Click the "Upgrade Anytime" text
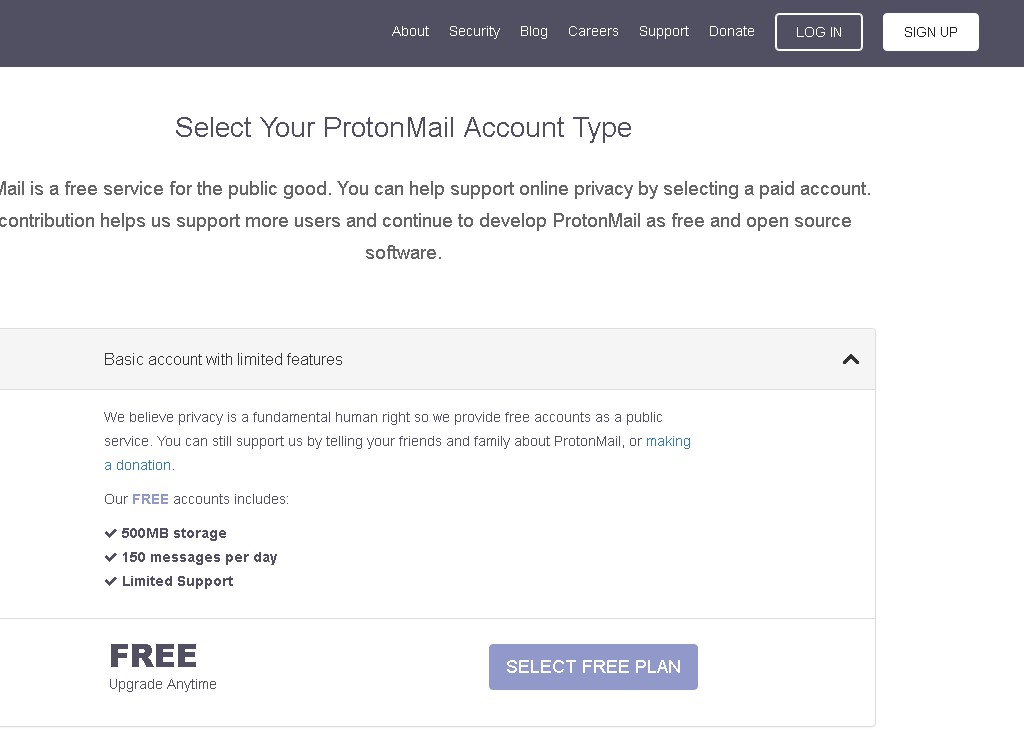Image resolution: width=1024 pixels, height=732 pixels. pos(163,685)
